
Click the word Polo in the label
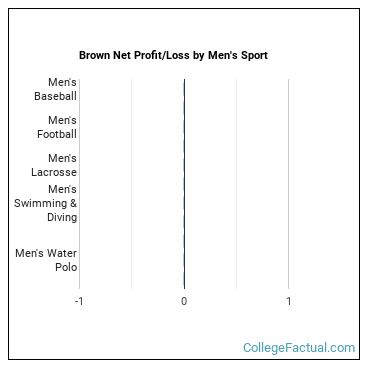tap(66, 267)
